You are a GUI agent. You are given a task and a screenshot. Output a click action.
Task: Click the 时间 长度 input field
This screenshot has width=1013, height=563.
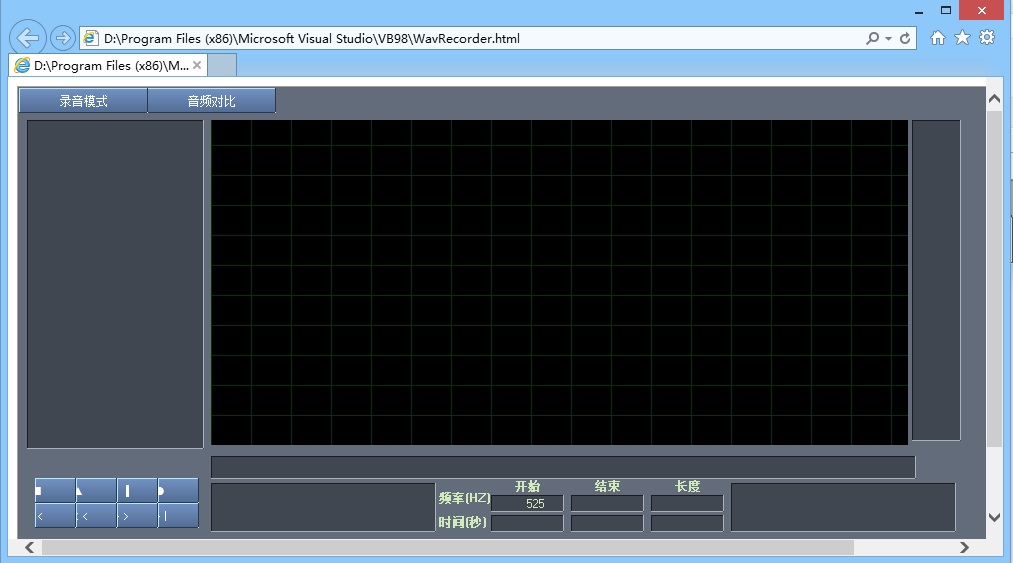click(x=687, y=523)
